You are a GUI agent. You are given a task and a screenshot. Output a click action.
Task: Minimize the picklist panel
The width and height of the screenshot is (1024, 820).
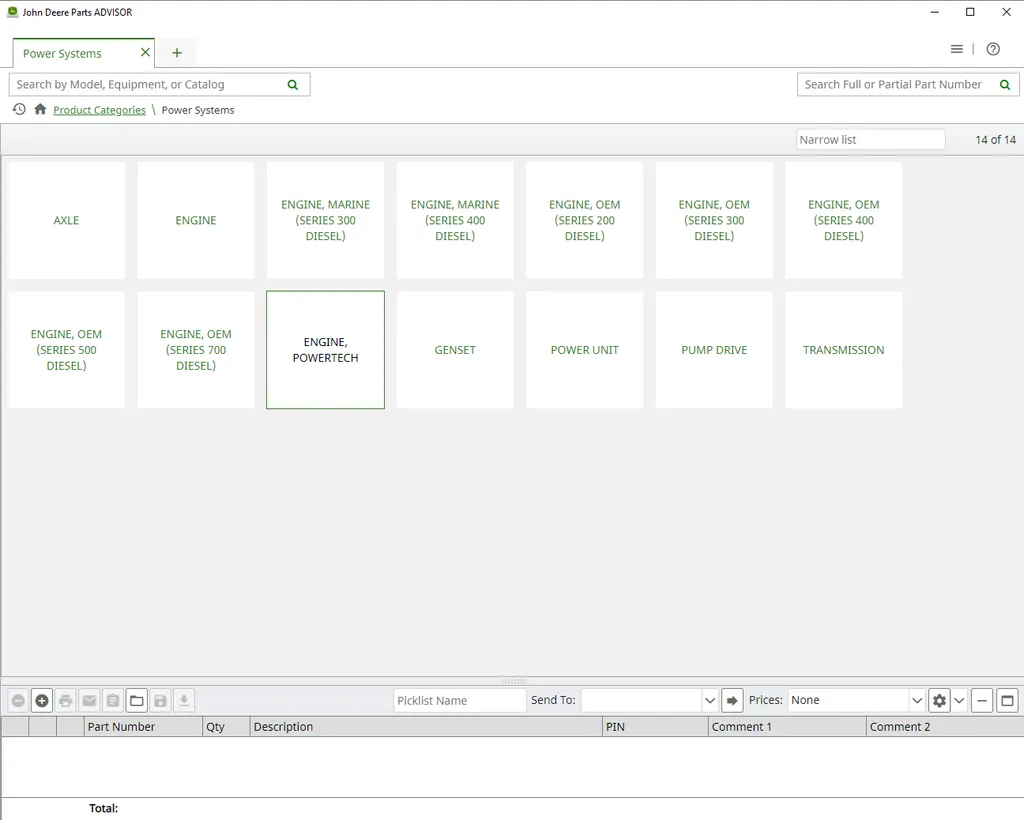982,701
